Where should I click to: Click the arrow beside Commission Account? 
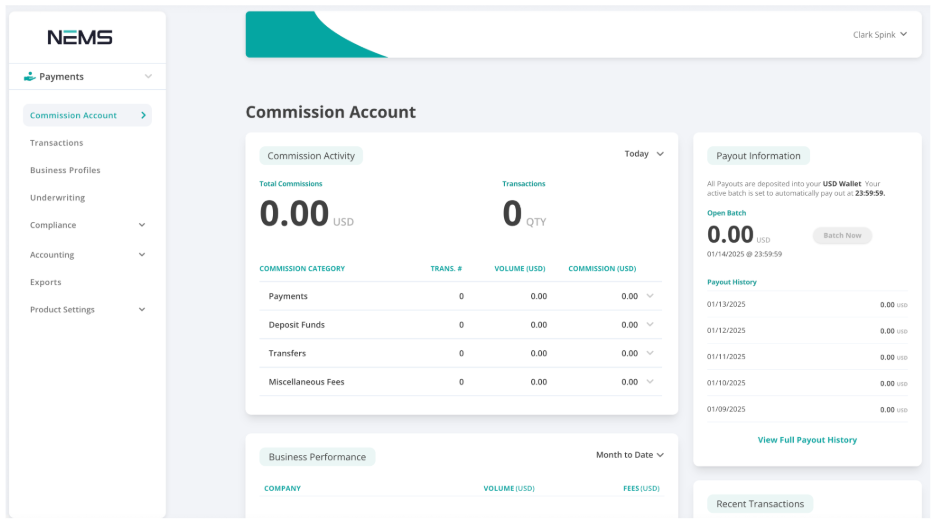click(x=144, y=116)
